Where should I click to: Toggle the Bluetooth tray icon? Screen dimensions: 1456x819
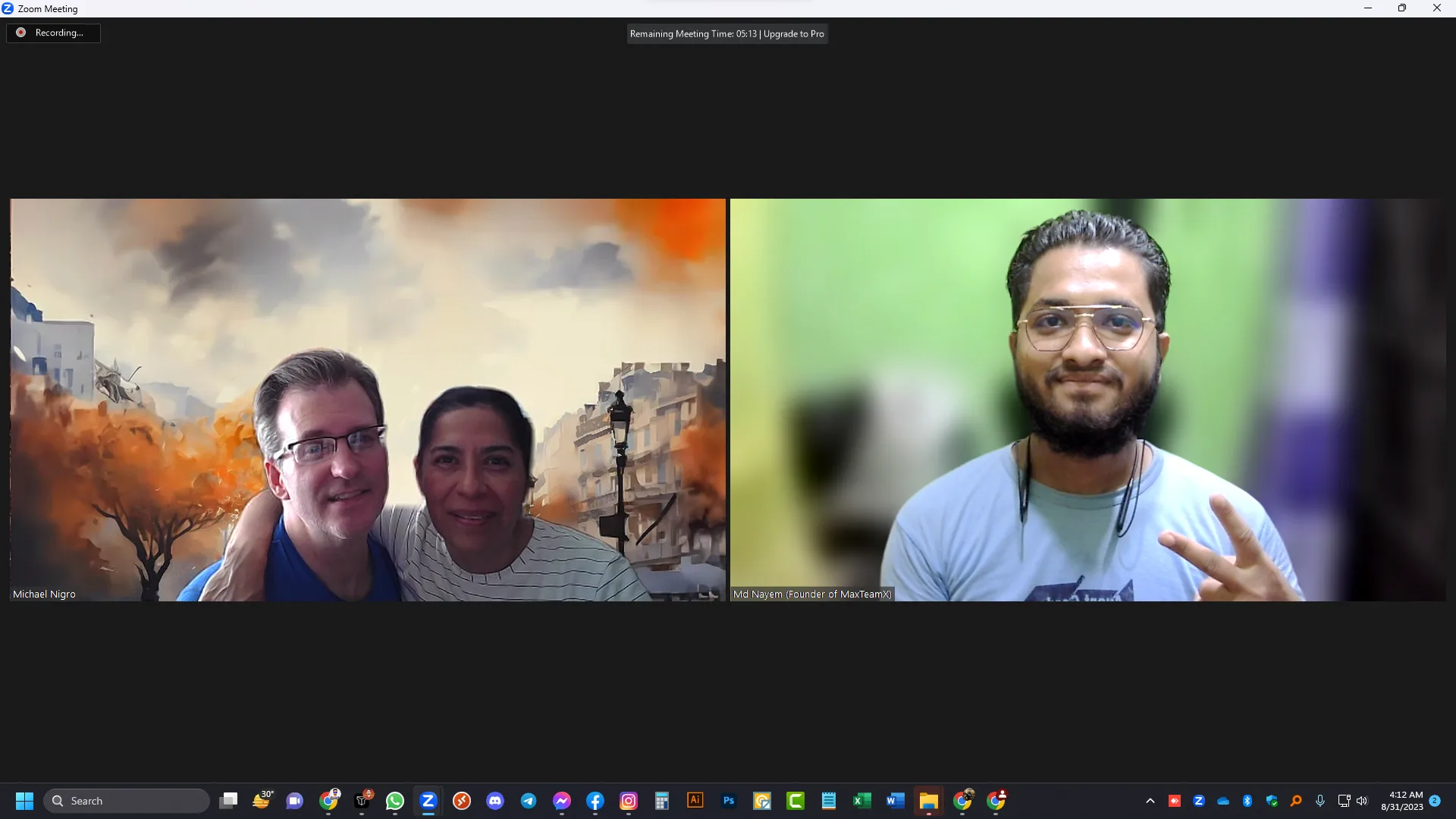tap(1247, 801)
